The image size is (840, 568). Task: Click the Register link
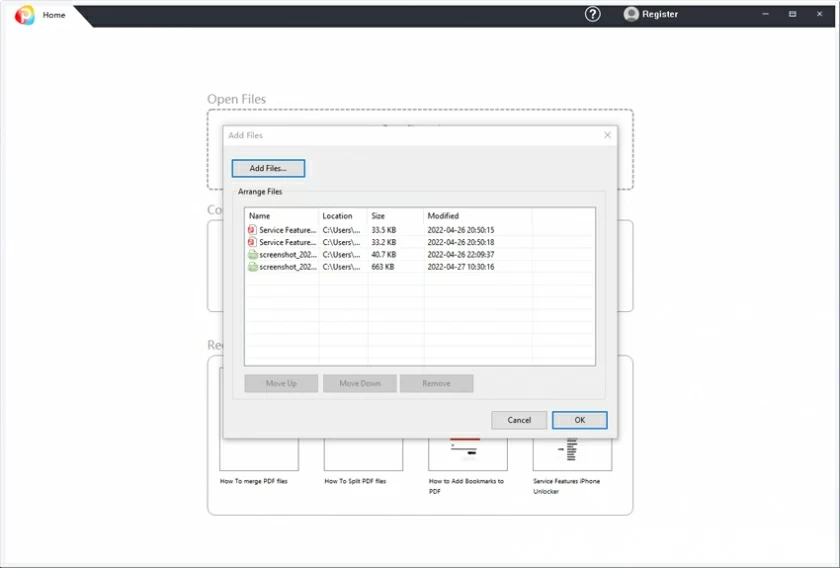click(660, 14)
